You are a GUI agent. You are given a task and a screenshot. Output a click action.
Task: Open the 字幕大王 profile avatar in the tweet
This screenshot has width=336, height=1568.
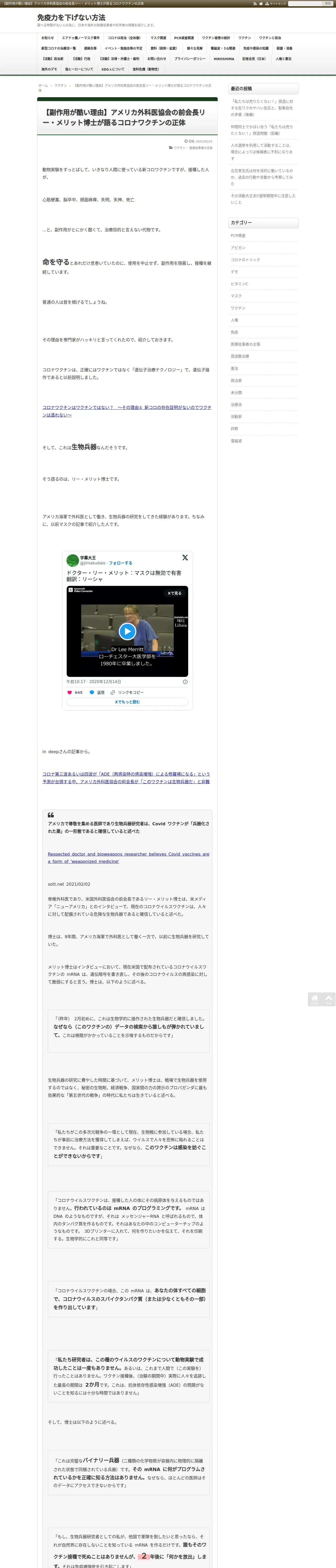coord(72,560)
